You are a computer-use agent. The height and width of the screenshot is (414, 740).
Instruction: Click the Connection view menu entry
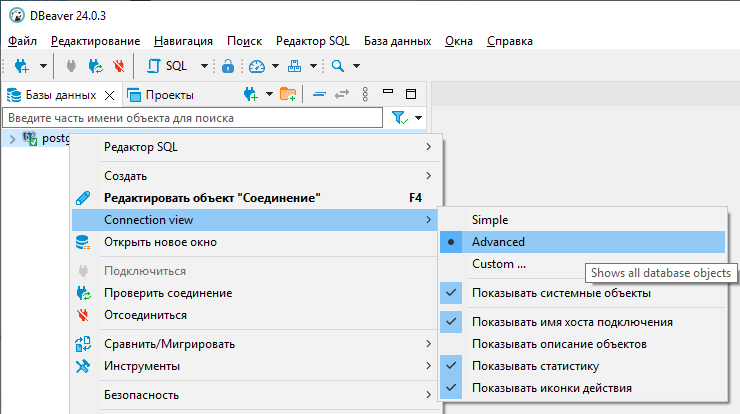tap(254, 220)
